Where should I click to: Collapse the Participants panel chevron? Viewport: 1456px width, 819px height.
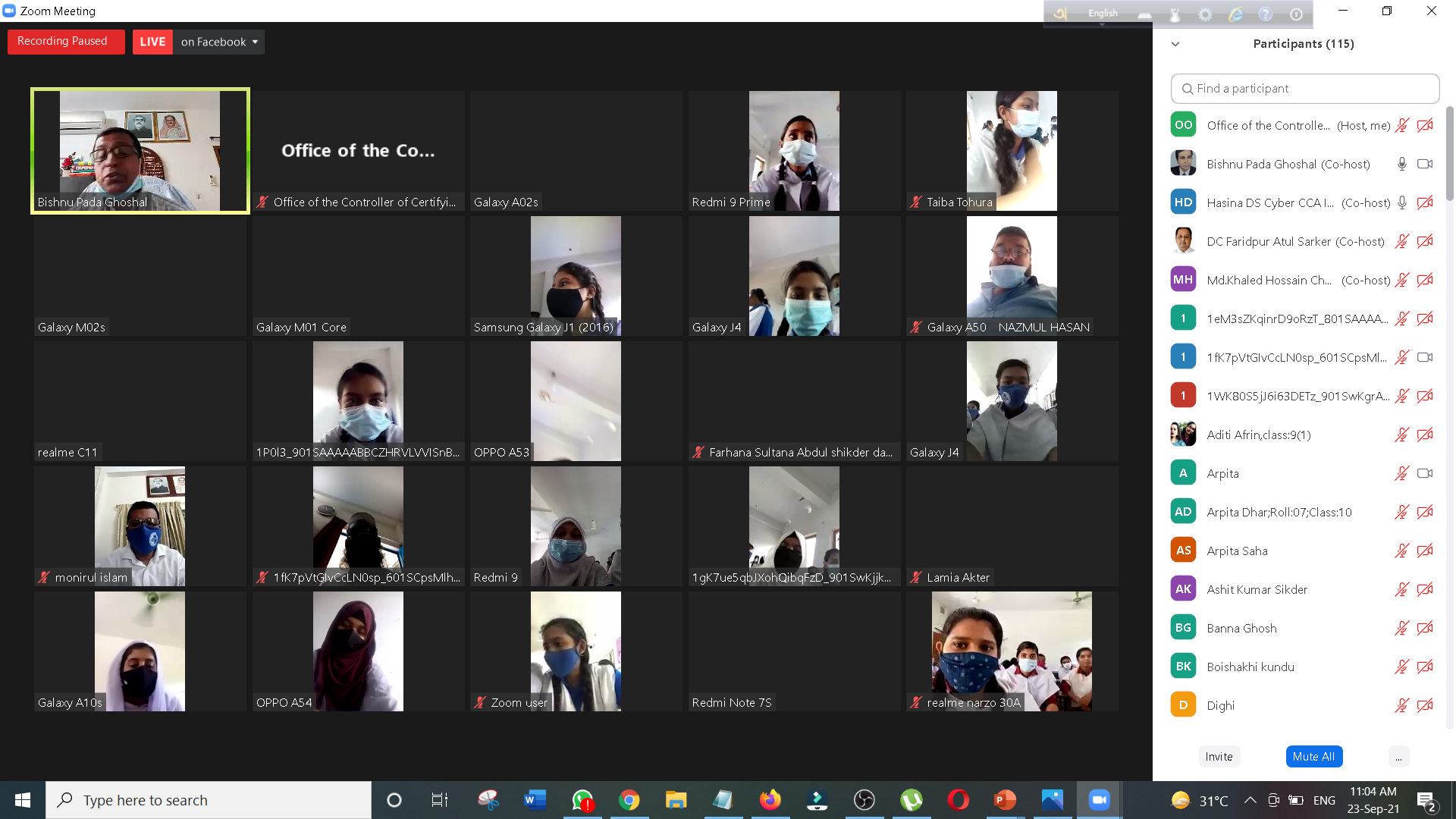1175,44
